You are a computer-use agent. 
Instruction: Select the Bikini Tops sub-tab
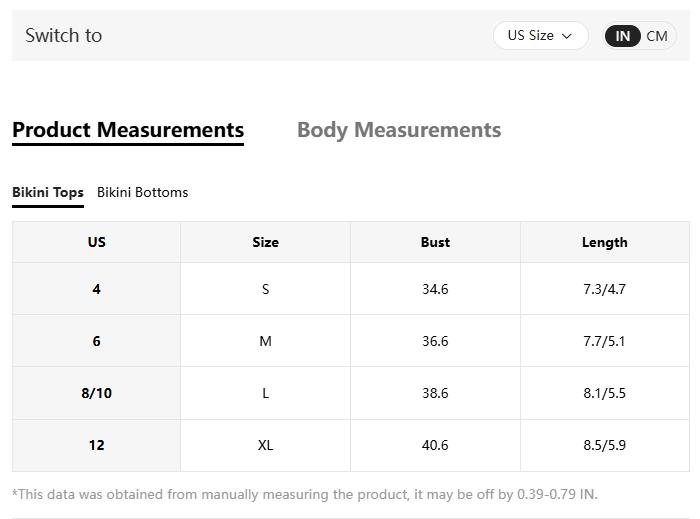[48, 192]
